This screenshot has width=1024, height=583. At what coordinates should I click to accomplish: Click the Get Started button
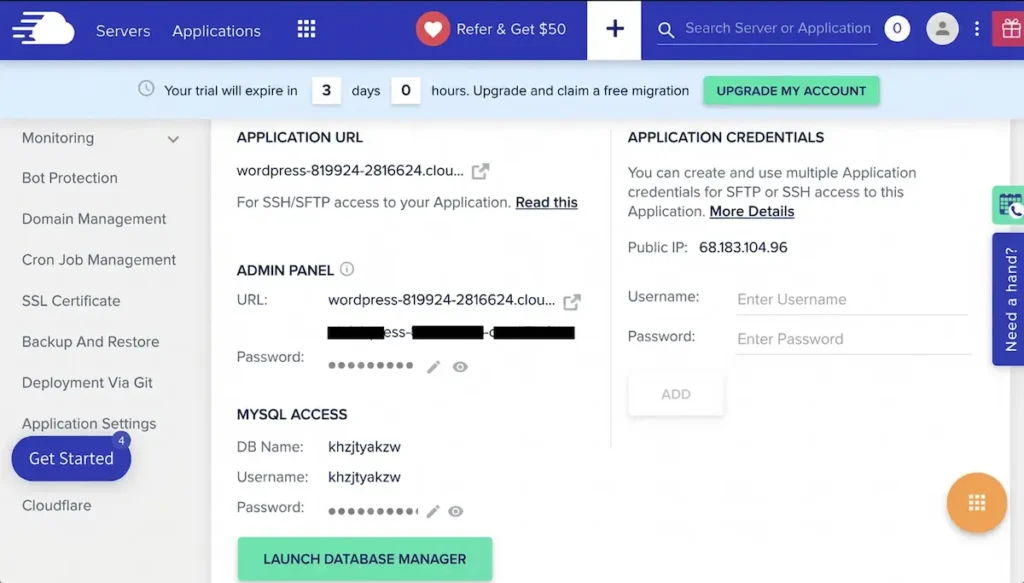(x=71, y=458)
